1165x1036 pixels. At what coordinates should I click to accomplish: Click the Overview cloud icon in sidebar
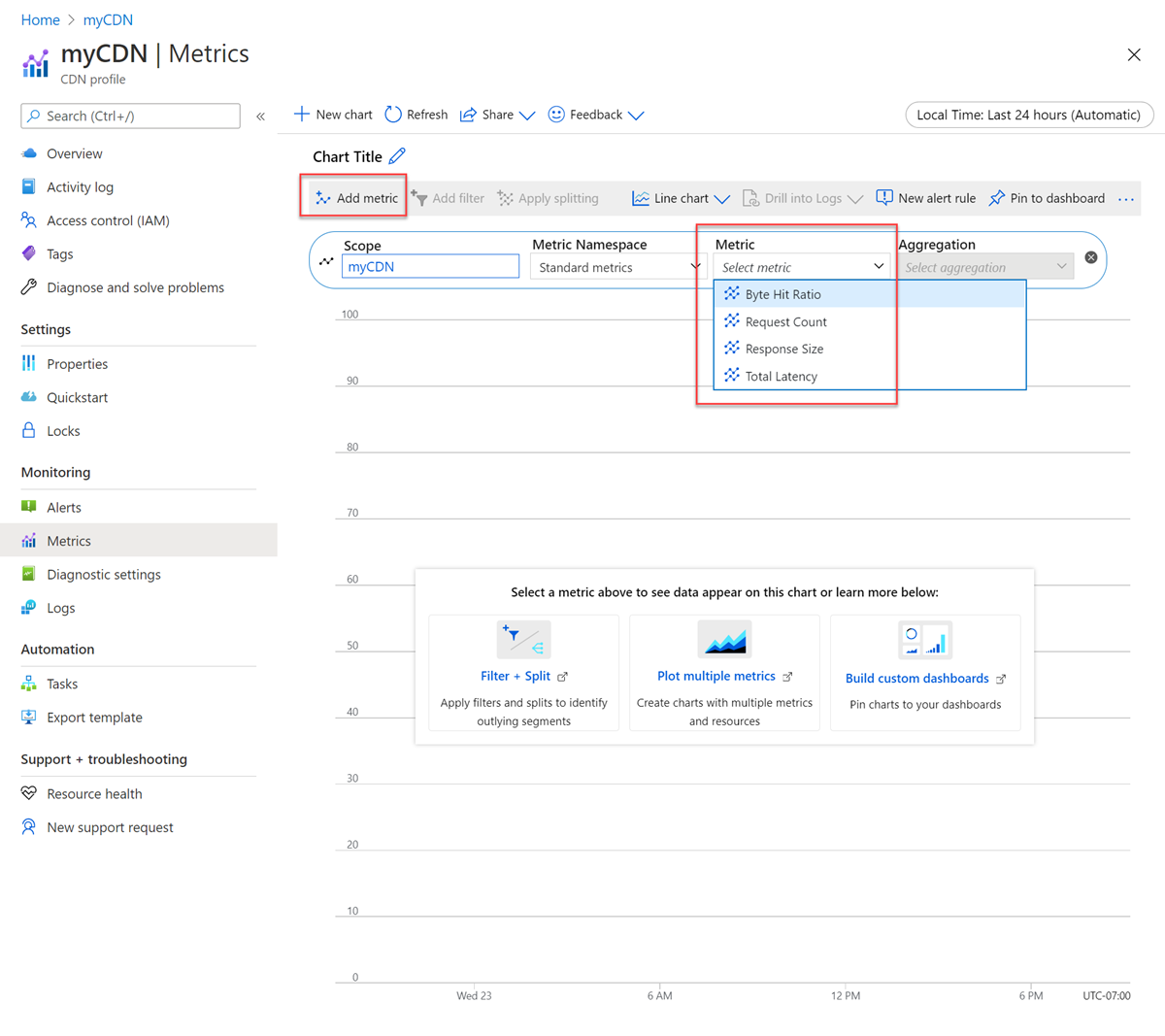29,153
